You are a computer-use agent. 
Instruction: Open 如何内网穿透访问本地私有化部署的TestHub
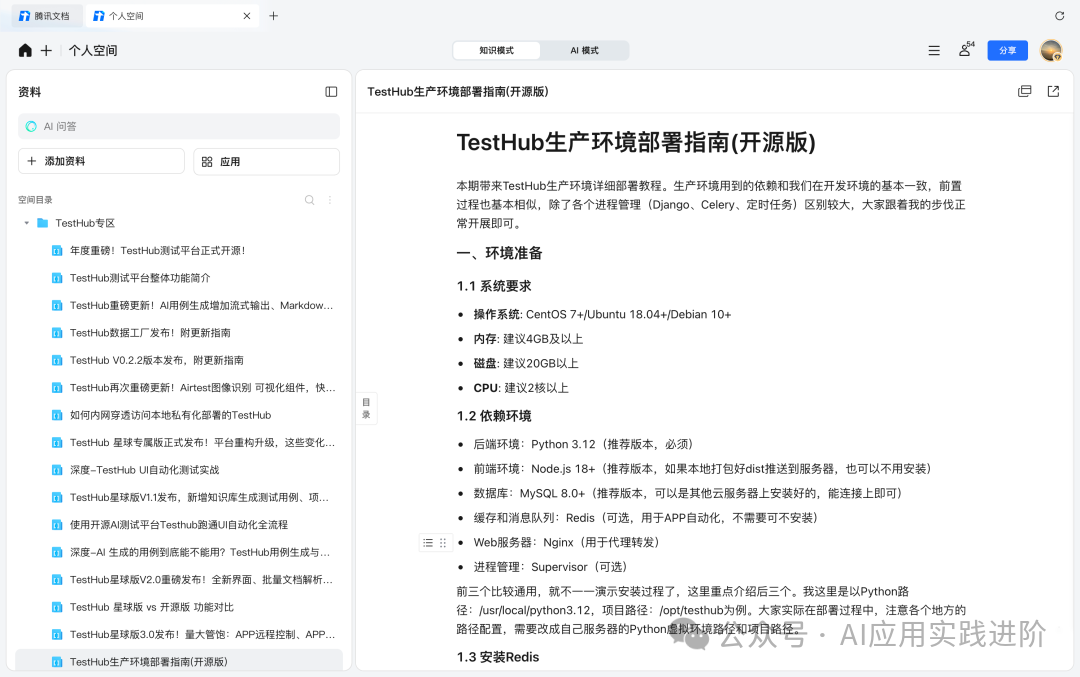pyautogui.click(x=170, y=415)
